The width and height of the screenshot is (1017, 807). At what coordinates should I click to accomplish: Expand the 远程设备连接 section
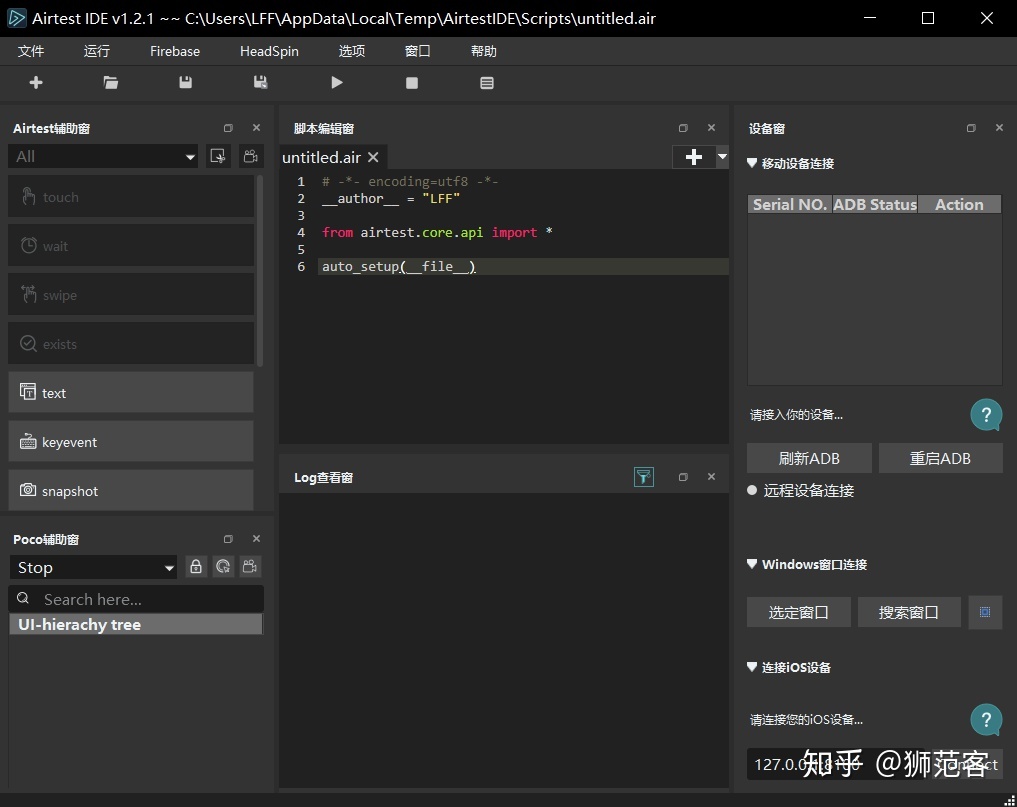click(752, 490)
